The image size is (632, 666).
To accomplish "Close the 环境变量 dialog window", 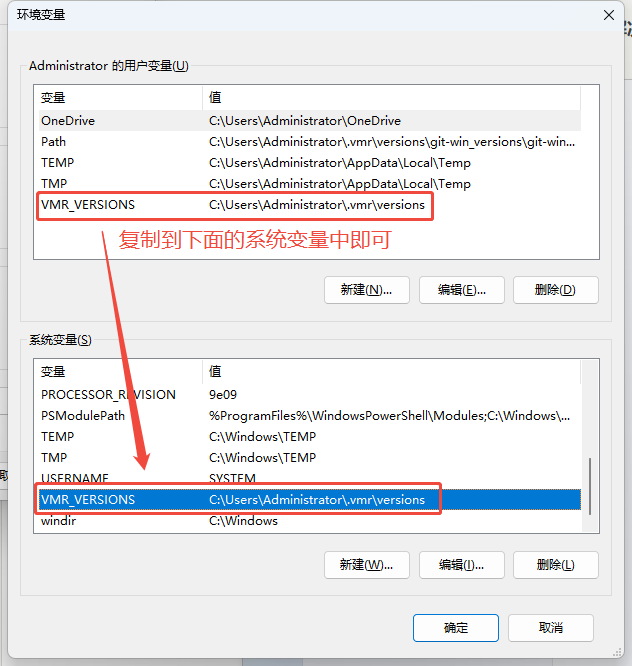I will [x=609, y=15].
